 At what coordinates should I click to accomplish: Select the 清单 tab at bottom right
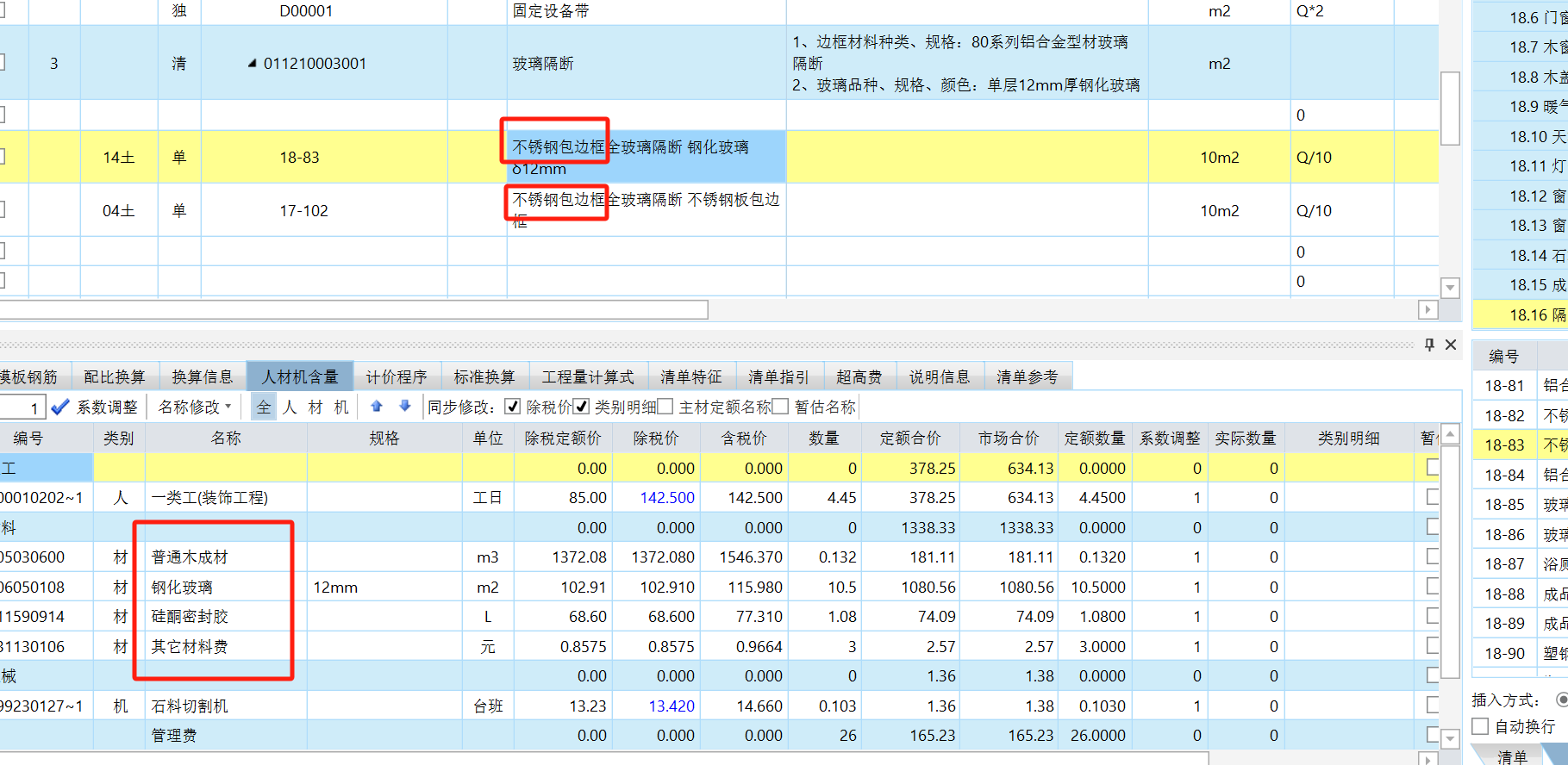[1512, 756]
